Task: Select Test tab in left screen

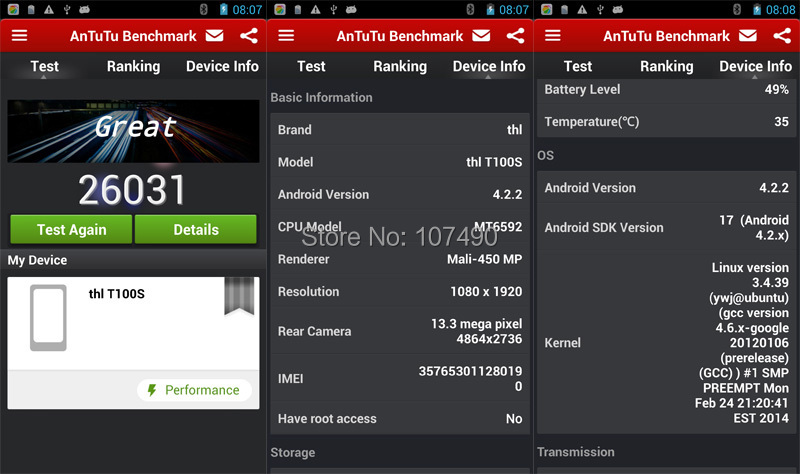Action: (44, 66)
